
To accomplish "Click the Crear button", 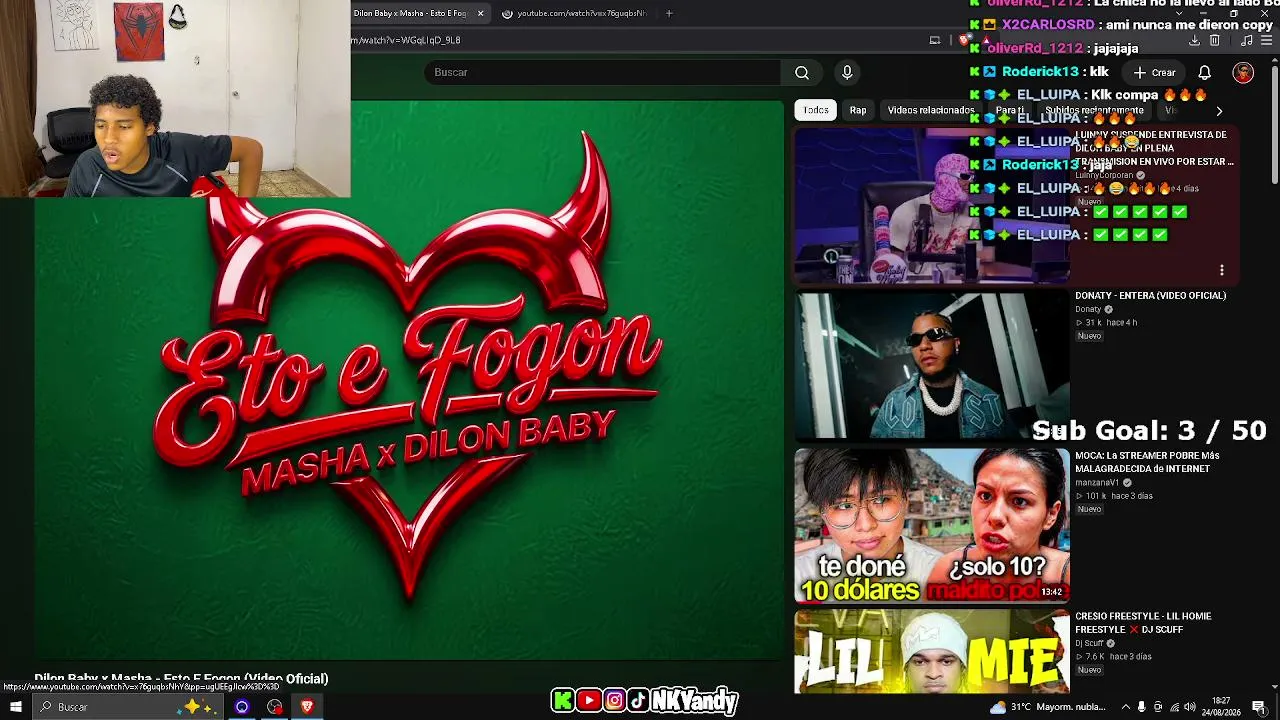I will pos(1154,72).
